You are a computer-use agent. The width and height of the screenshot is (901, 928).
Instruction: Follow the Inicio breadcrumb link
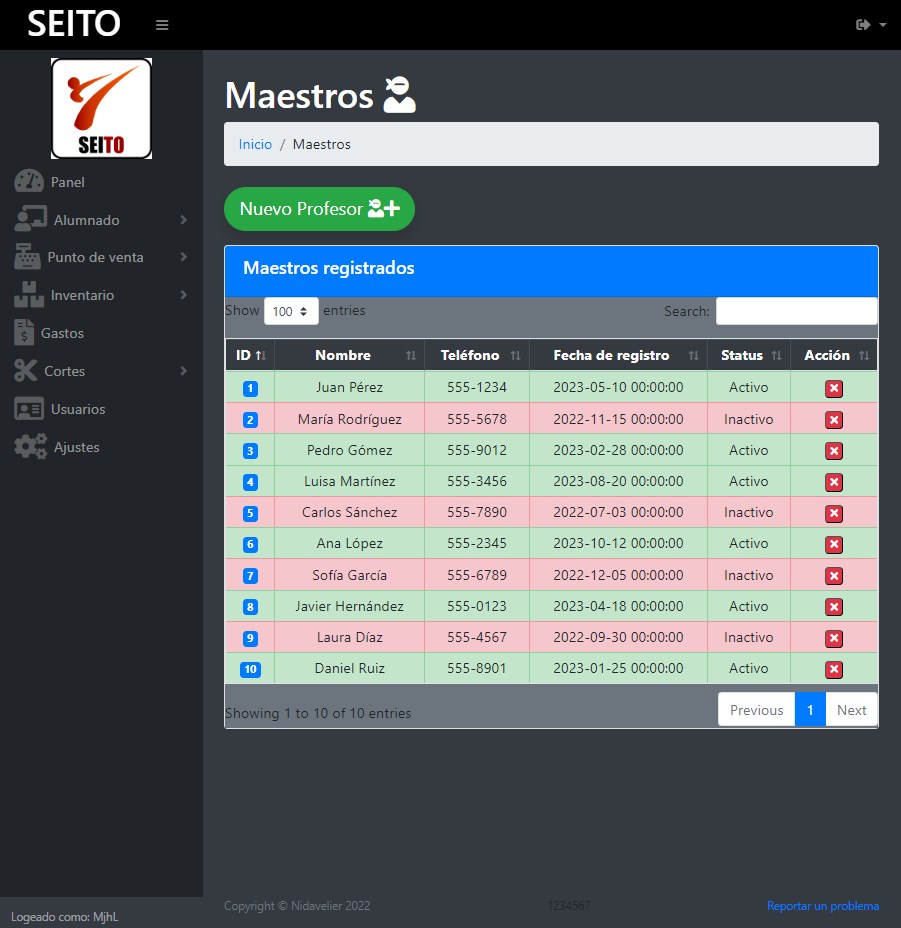[x=255, y=144]
